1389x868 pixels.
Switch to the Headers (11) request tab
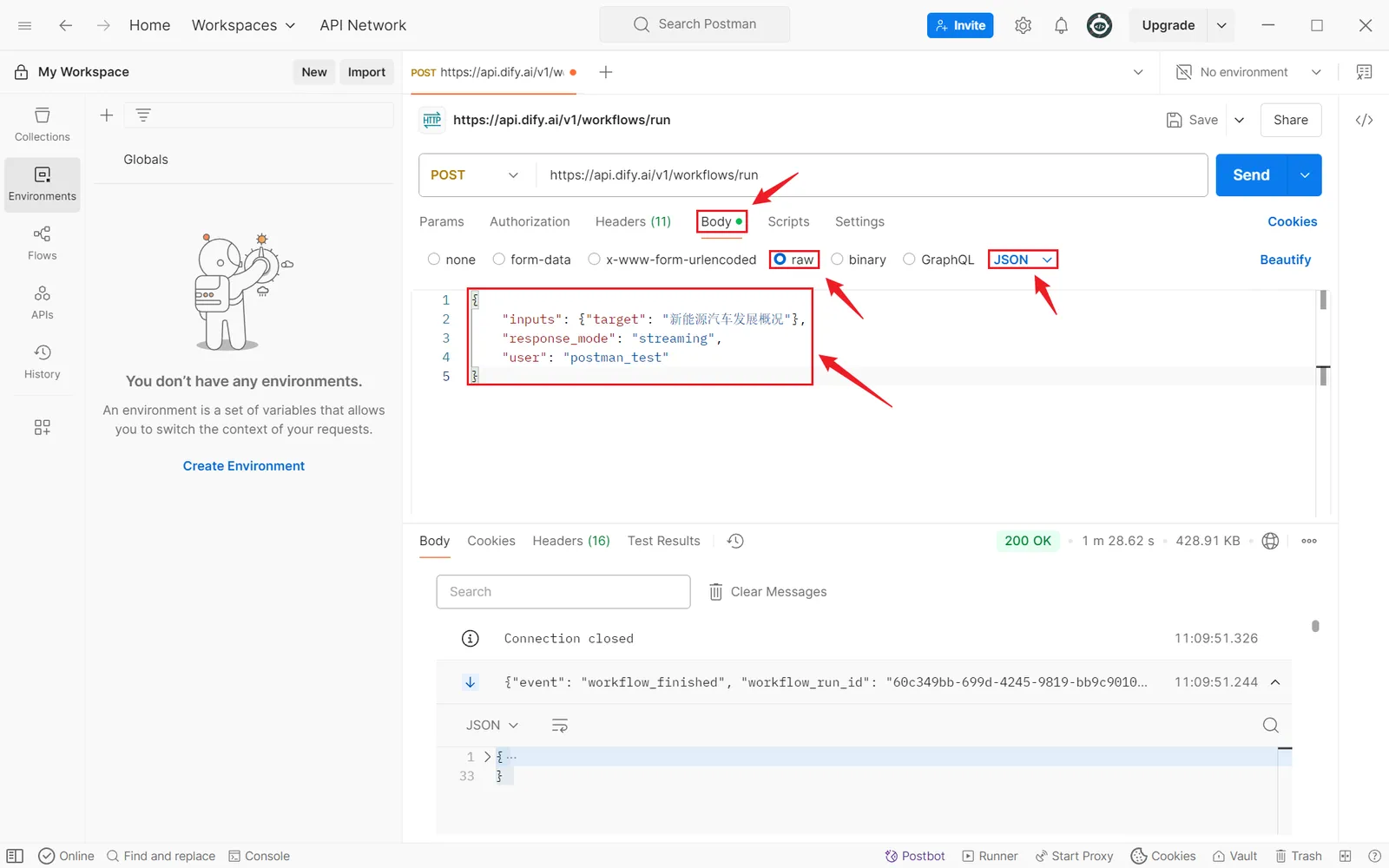633,221
